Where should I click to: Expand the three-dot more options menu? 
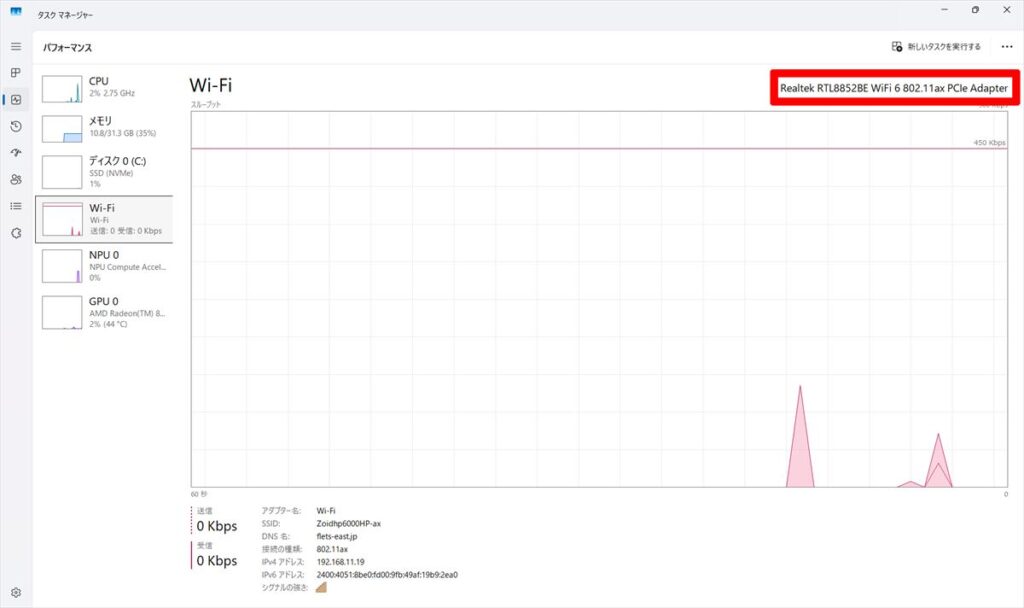coord(1006,47)
